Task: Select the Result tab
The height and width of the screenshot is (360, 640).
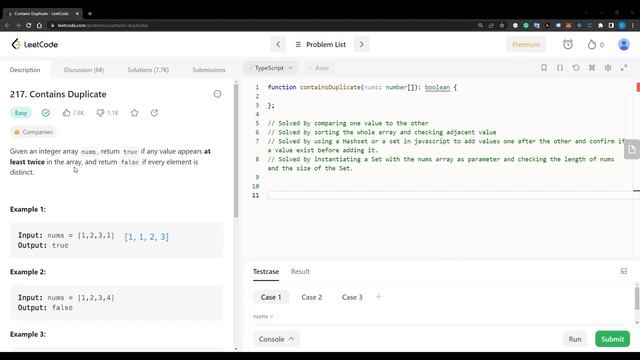Action: 300,271
